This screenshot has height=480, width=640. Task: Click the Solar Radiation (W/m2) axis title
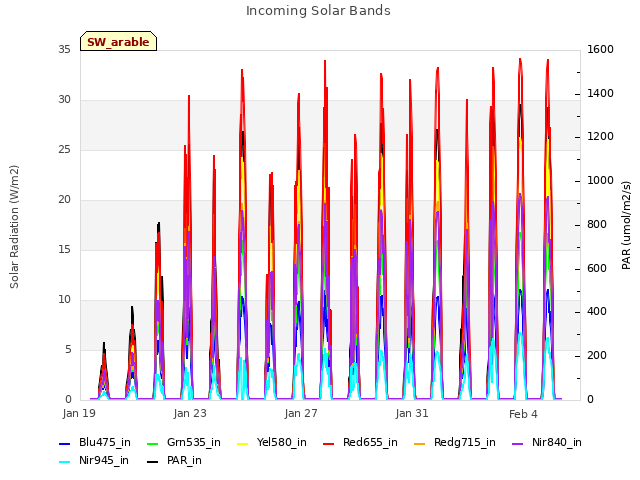click(x=14, y=227)
